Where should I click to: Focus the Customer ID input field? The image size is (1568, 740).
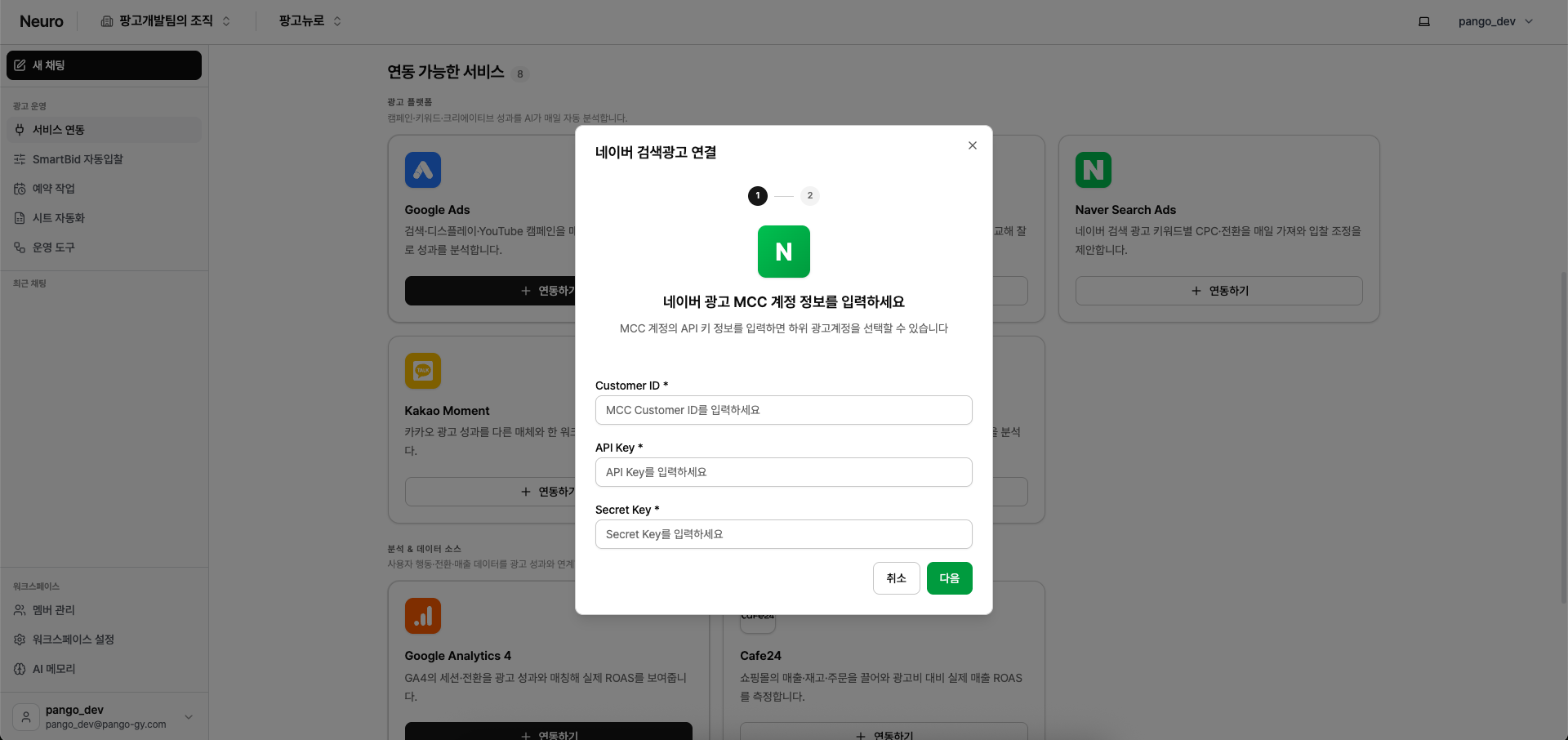(784, 410)
